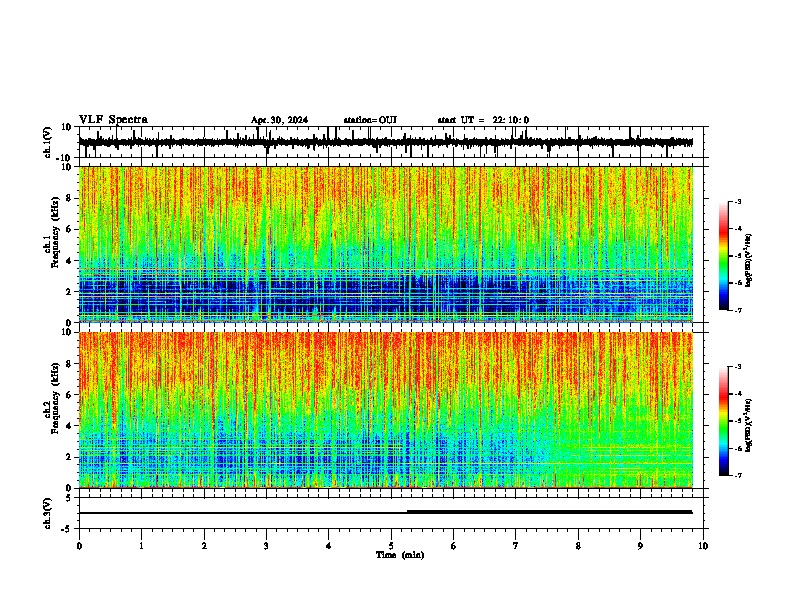The width and height of the screenshot is (792, 612).
Task: Click inside the ch.2 frequency spectrogram
Action: [x=386, y=410]
